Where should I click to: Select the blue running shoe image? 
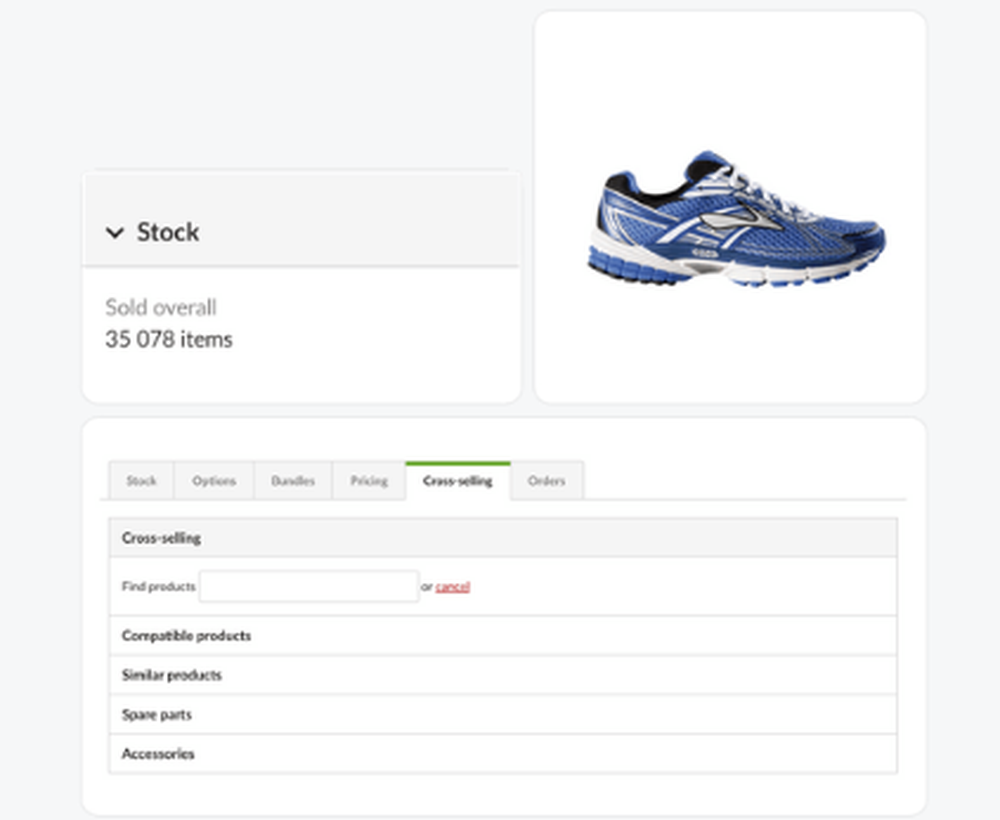tap(735, 219)
